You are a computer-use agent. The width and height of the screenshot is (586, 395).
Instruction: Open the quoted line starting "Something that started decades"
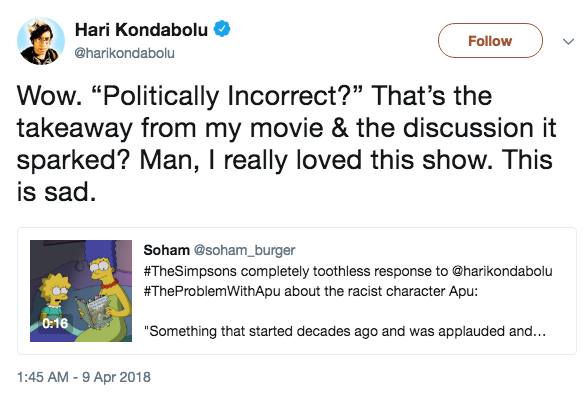pos(345,331)
